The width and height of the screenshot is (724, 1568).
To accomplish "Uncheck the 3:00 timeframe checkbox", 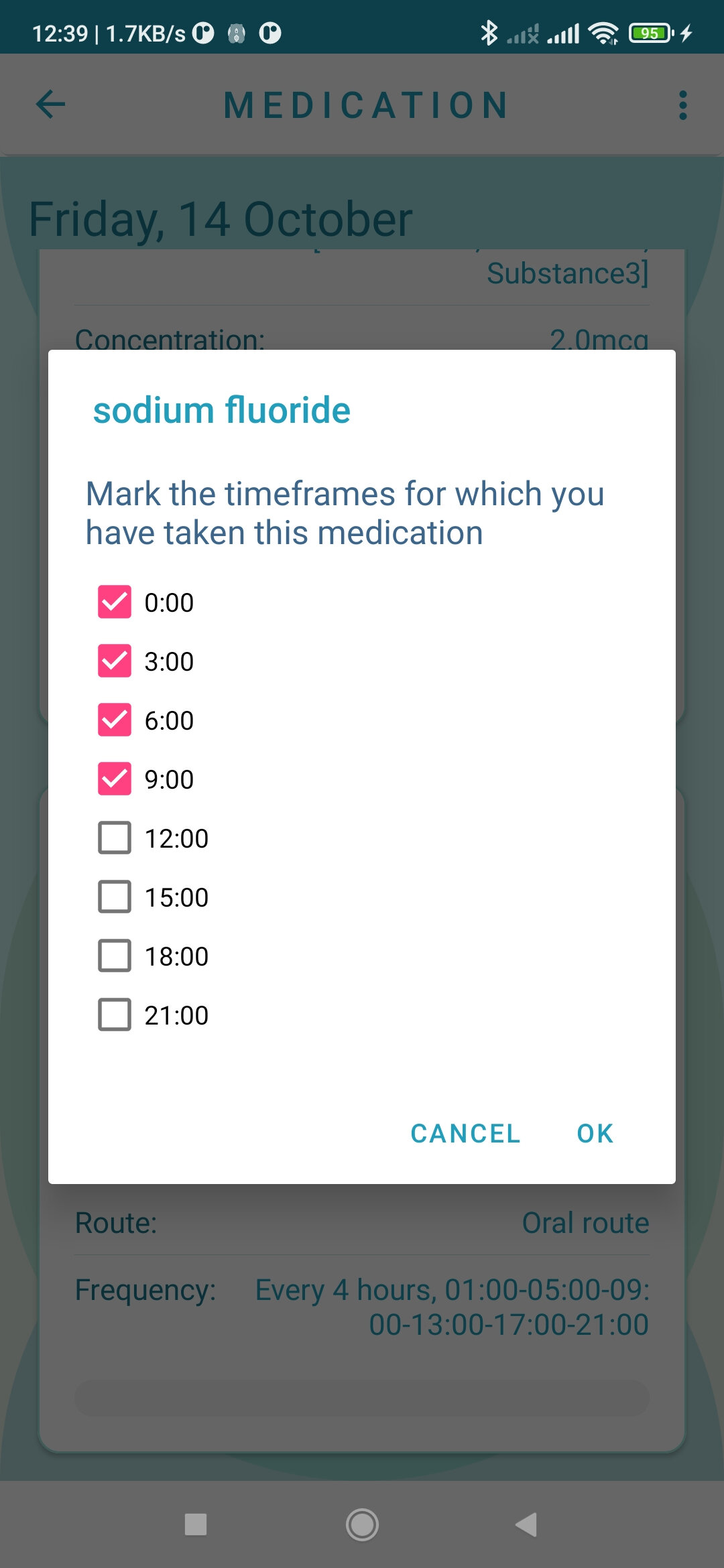I will (115, 661).
